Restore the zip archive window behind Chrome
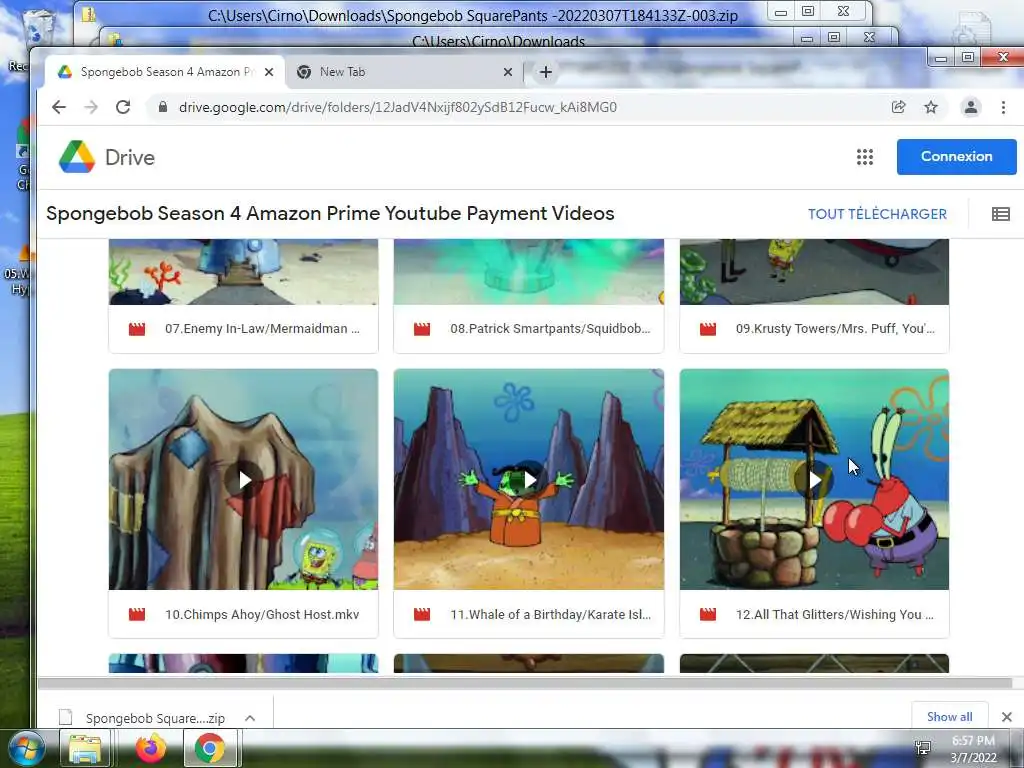 [808, 11]
